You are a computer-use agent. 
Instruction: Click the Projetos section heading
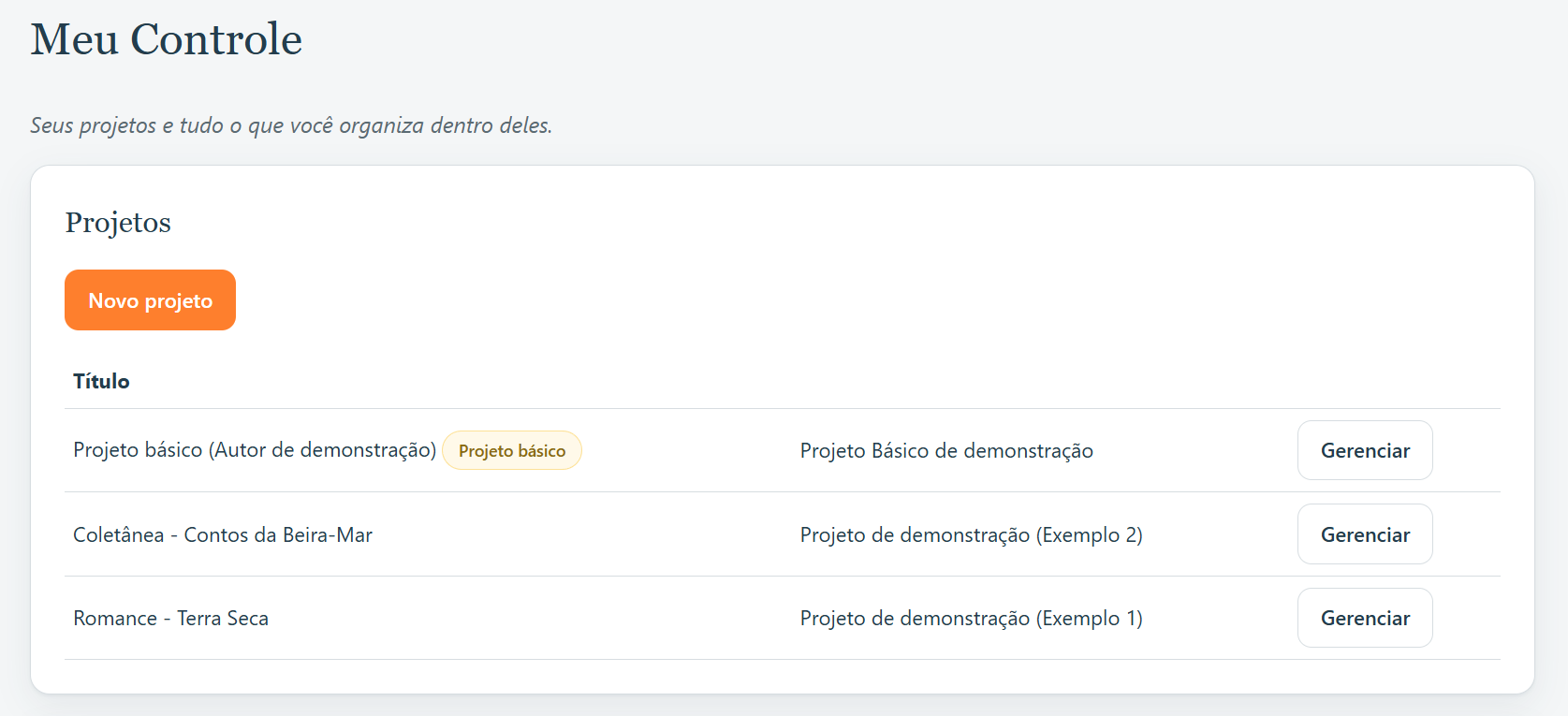coord(118,223)
